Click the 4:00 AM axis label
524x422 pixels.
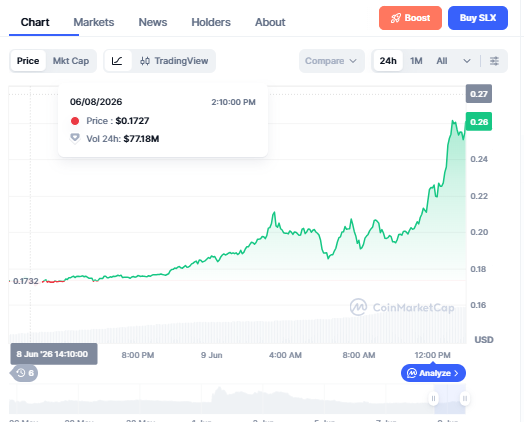tap(285, 355)
